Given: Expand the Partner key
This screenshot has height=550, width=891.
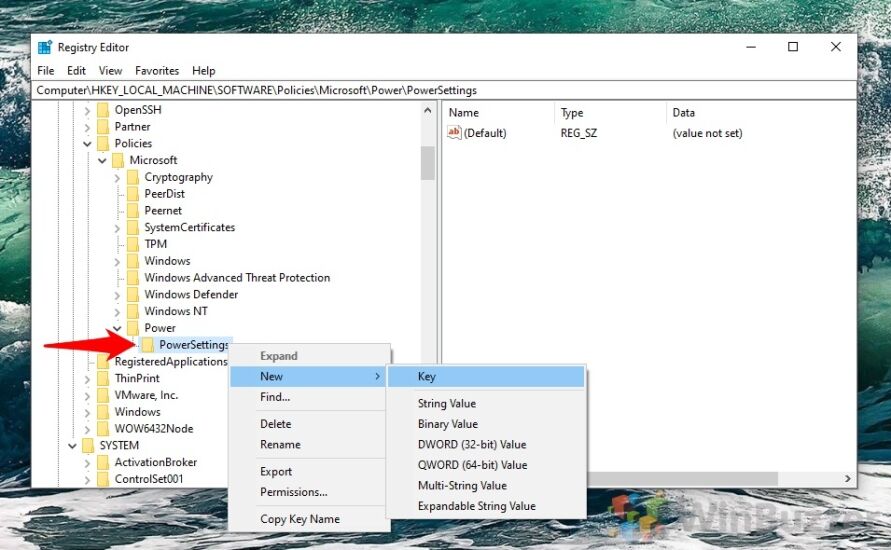Looking at the screenshot, I should click(x=87, y=127).
